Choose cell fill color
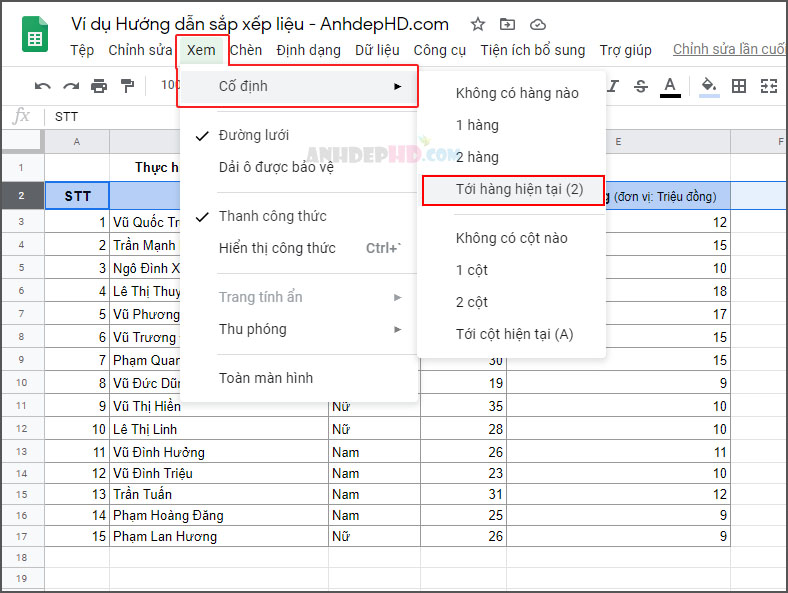 709,86
